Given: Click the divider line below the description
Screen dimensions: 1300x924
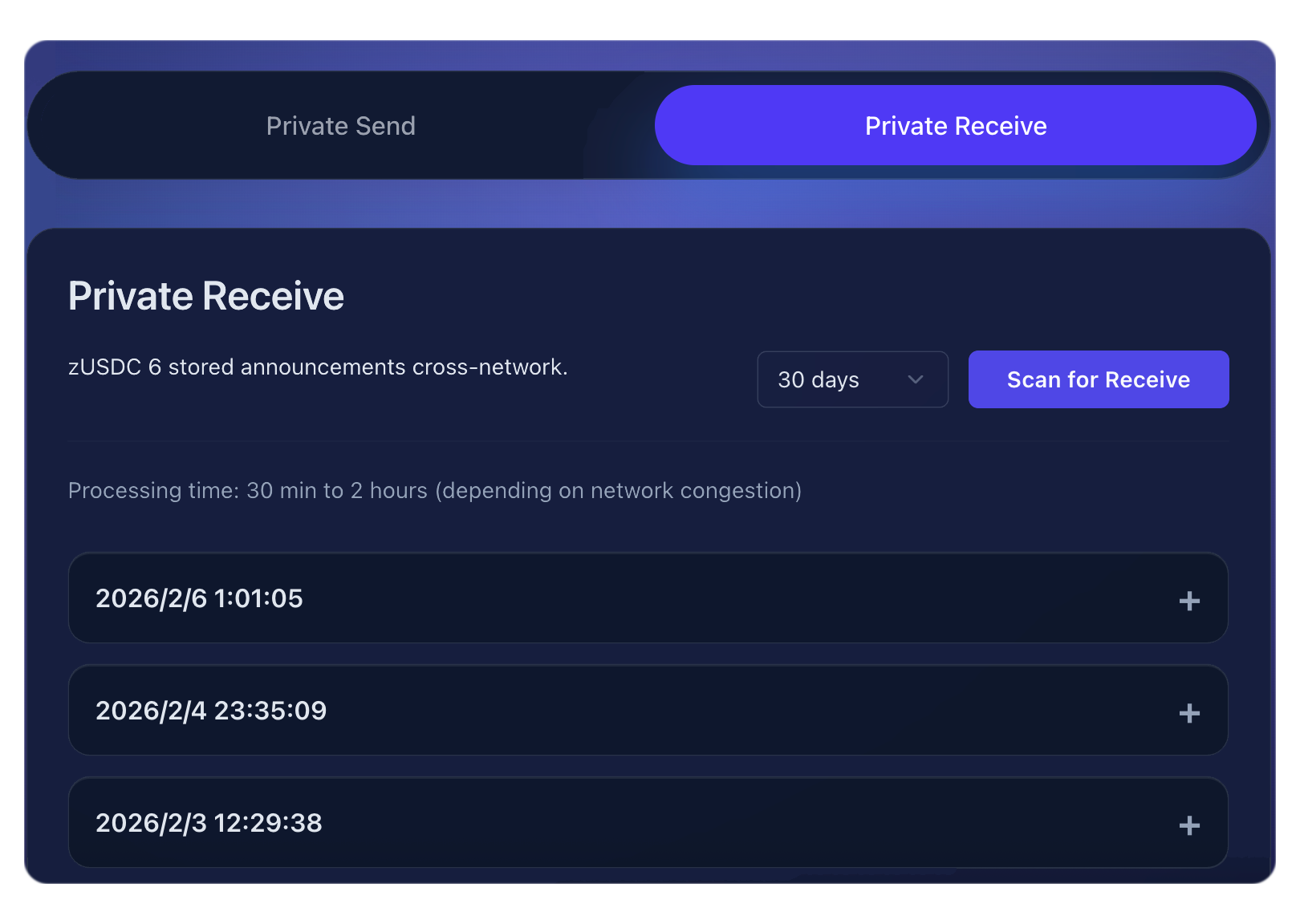Looking at the screenshot, I should point(648,441).
